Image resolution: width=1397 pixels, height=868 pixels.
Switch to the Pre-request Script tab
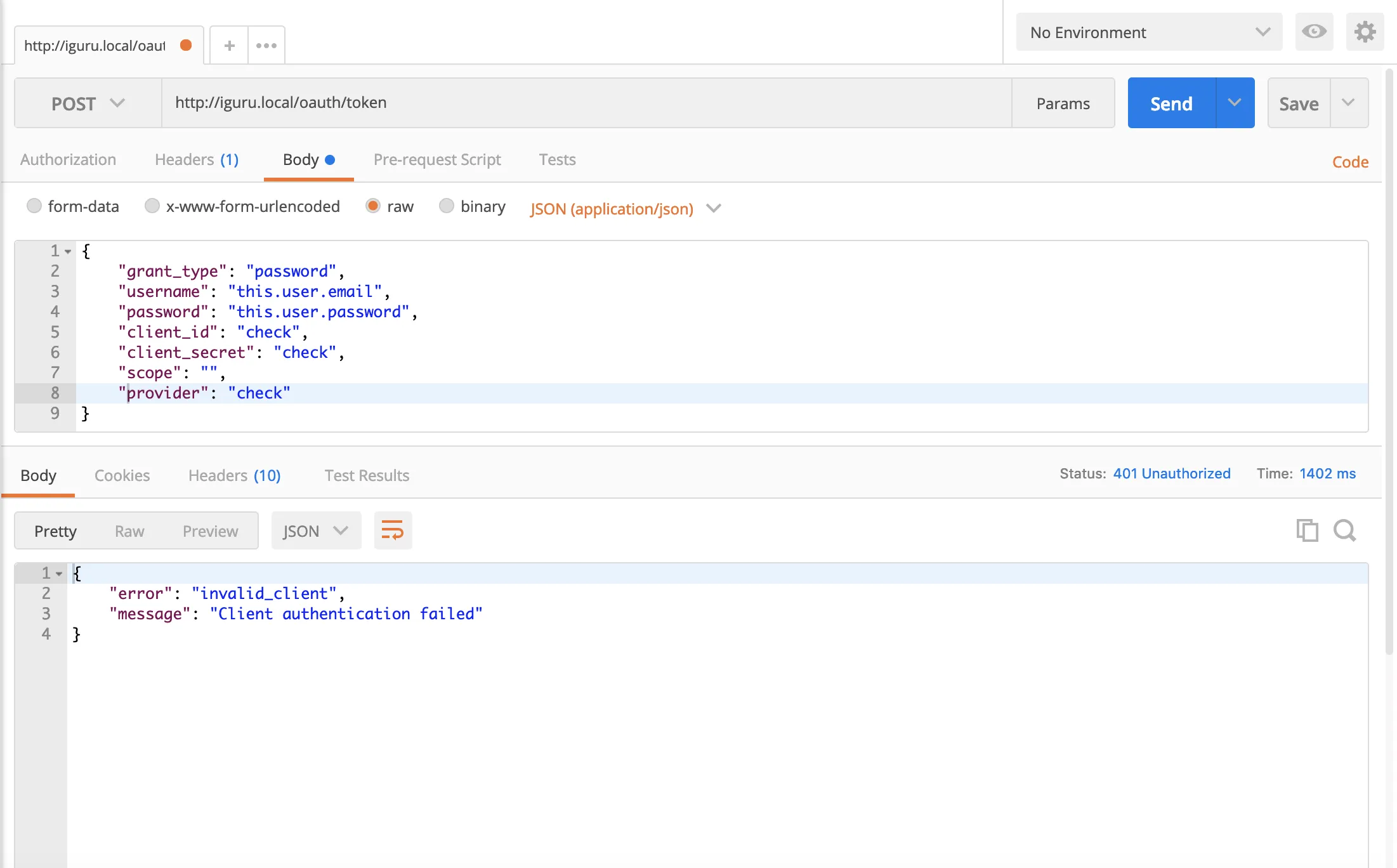[x=437, y=160]
